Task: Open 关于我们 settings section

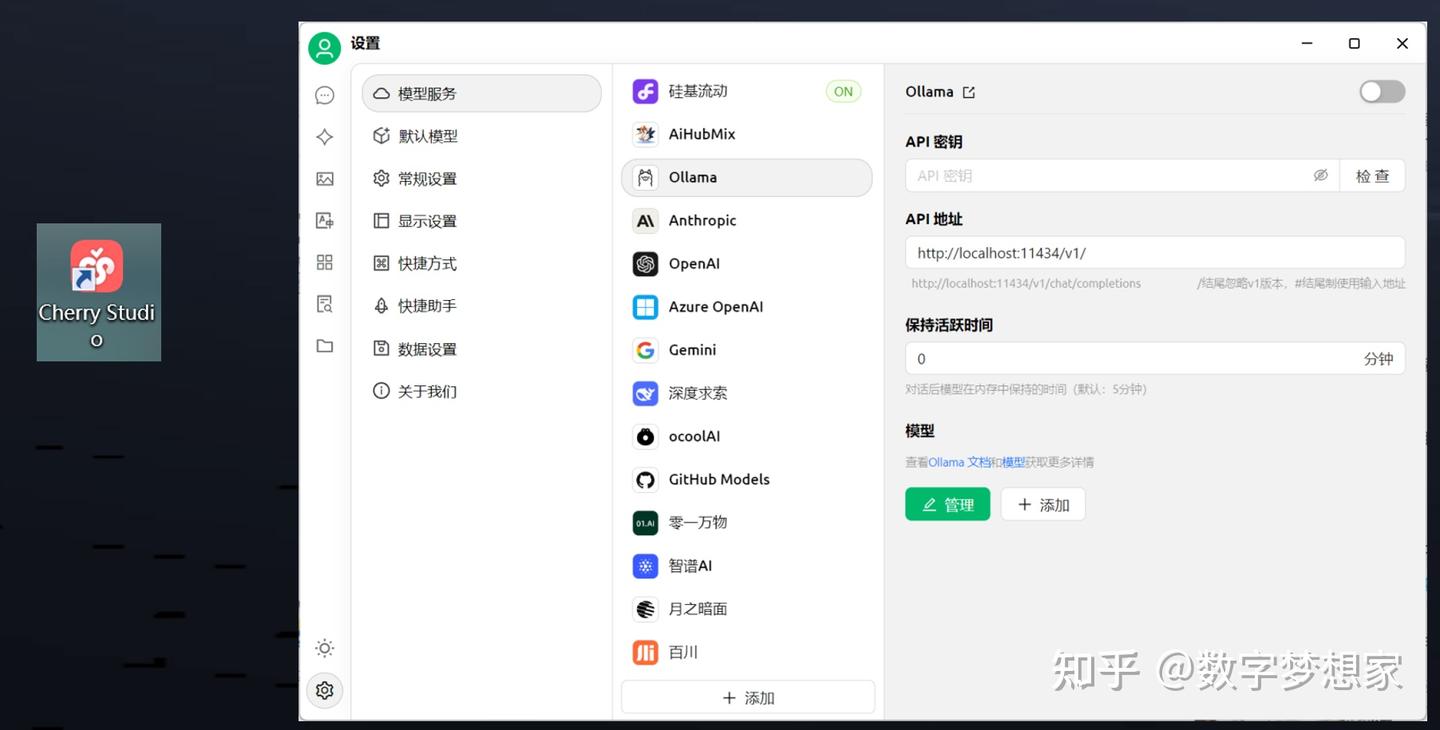Action: (481, 391)
